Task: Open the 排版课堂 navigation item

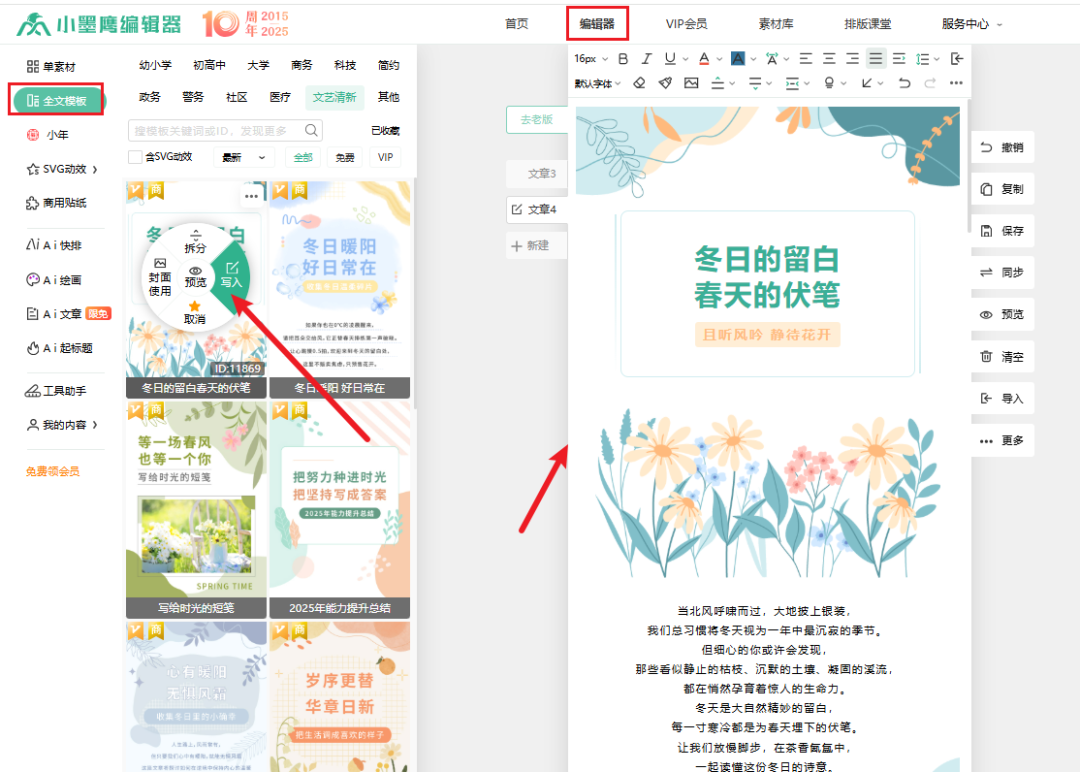Action: (867, 24)
